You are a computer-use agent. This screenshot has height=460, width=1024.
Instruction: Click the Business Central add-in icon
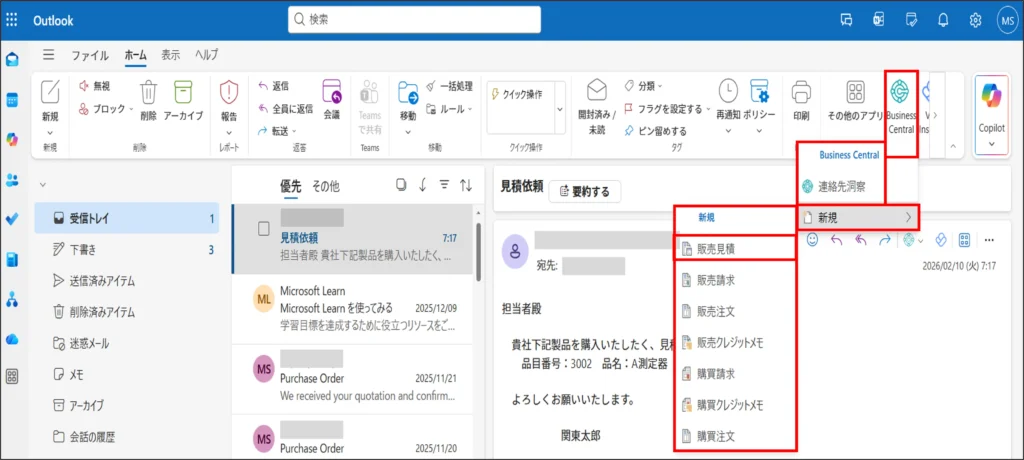click(x=900, y=92)
